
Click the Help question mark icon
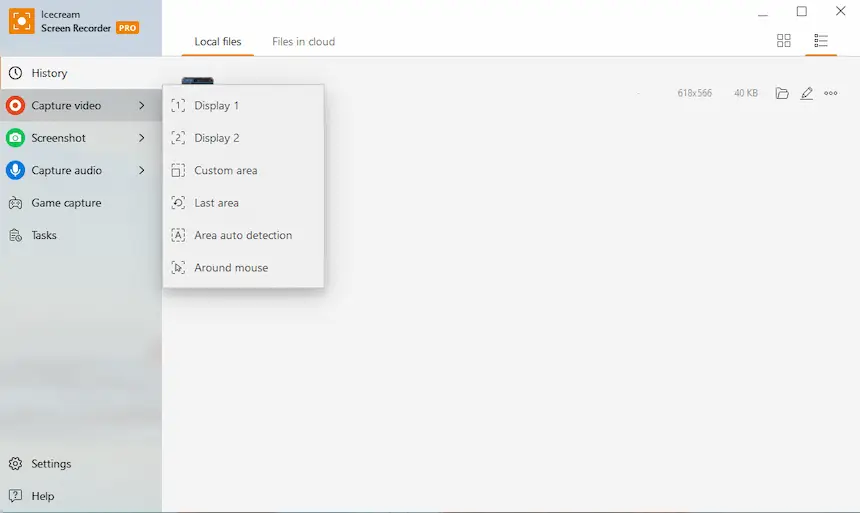point(15,496)
